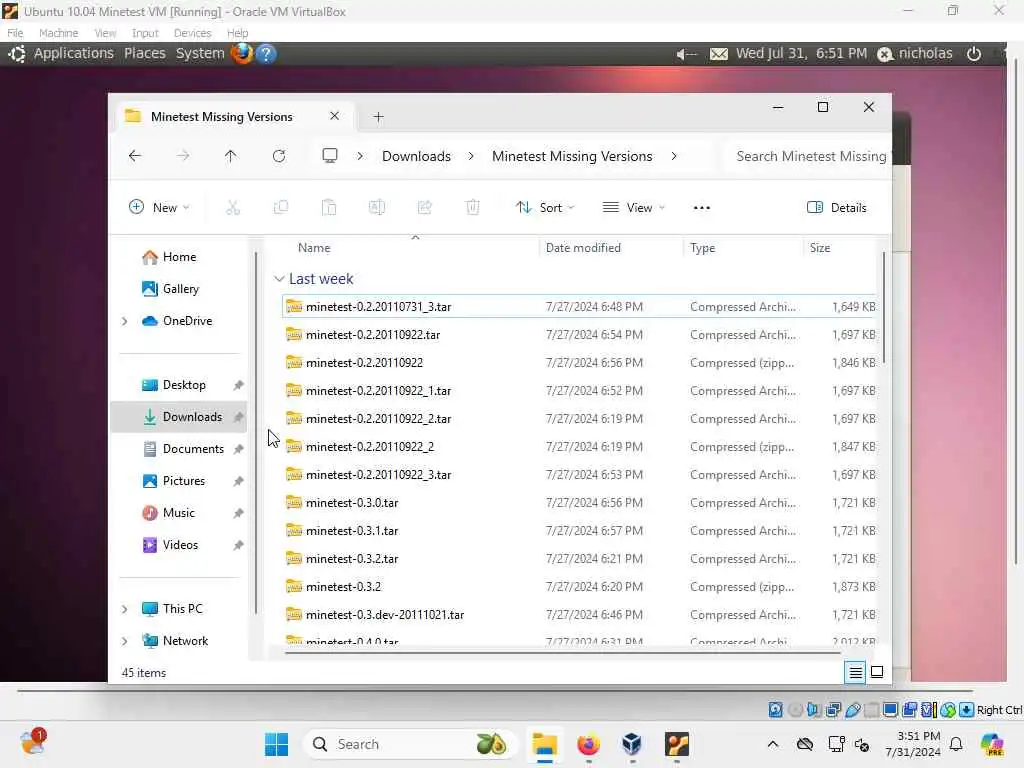
Task: Expand chevron after Minetest Missing Versions breadcrumb
Action: (x=673, y=156)
